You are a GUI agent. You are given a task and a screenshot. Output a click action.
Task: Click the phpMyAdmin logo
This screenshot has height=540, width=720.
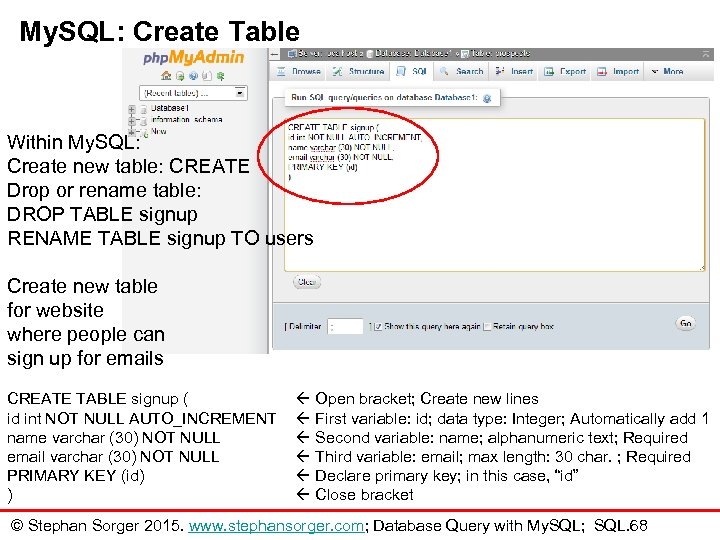(x=193, y=57)
